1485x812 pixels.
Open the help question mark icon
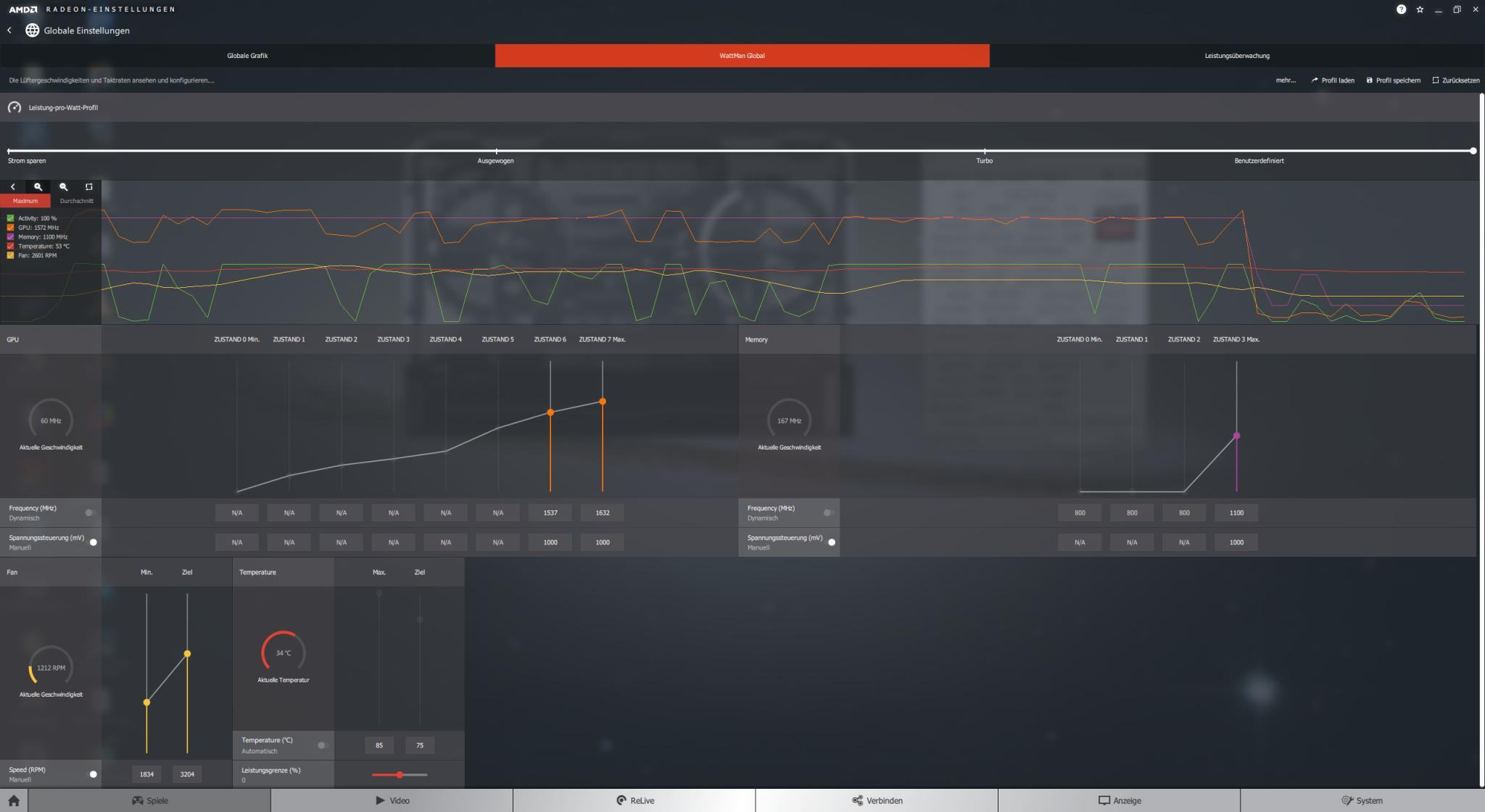click(x=1401, y=9)
